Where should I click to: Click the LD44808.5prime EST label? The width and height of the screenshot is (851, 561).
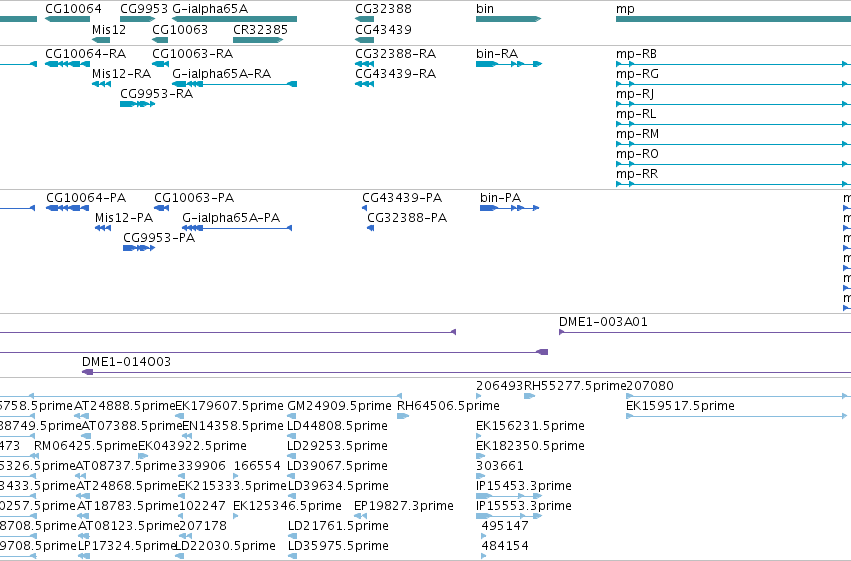338,426
